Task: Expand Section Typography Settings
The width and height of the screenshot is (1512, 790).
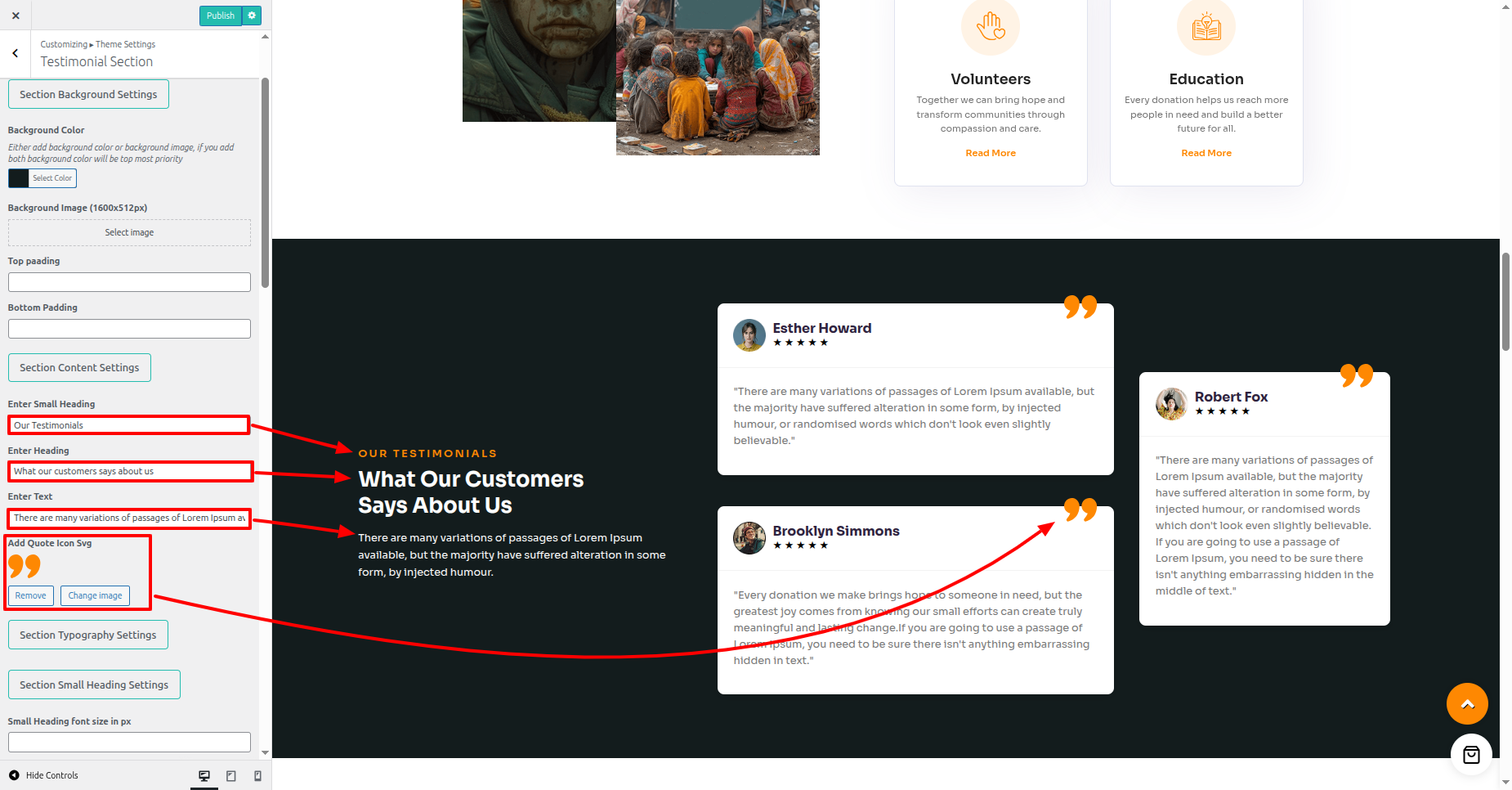Action: pyautogui.click(x=88, y=635)
